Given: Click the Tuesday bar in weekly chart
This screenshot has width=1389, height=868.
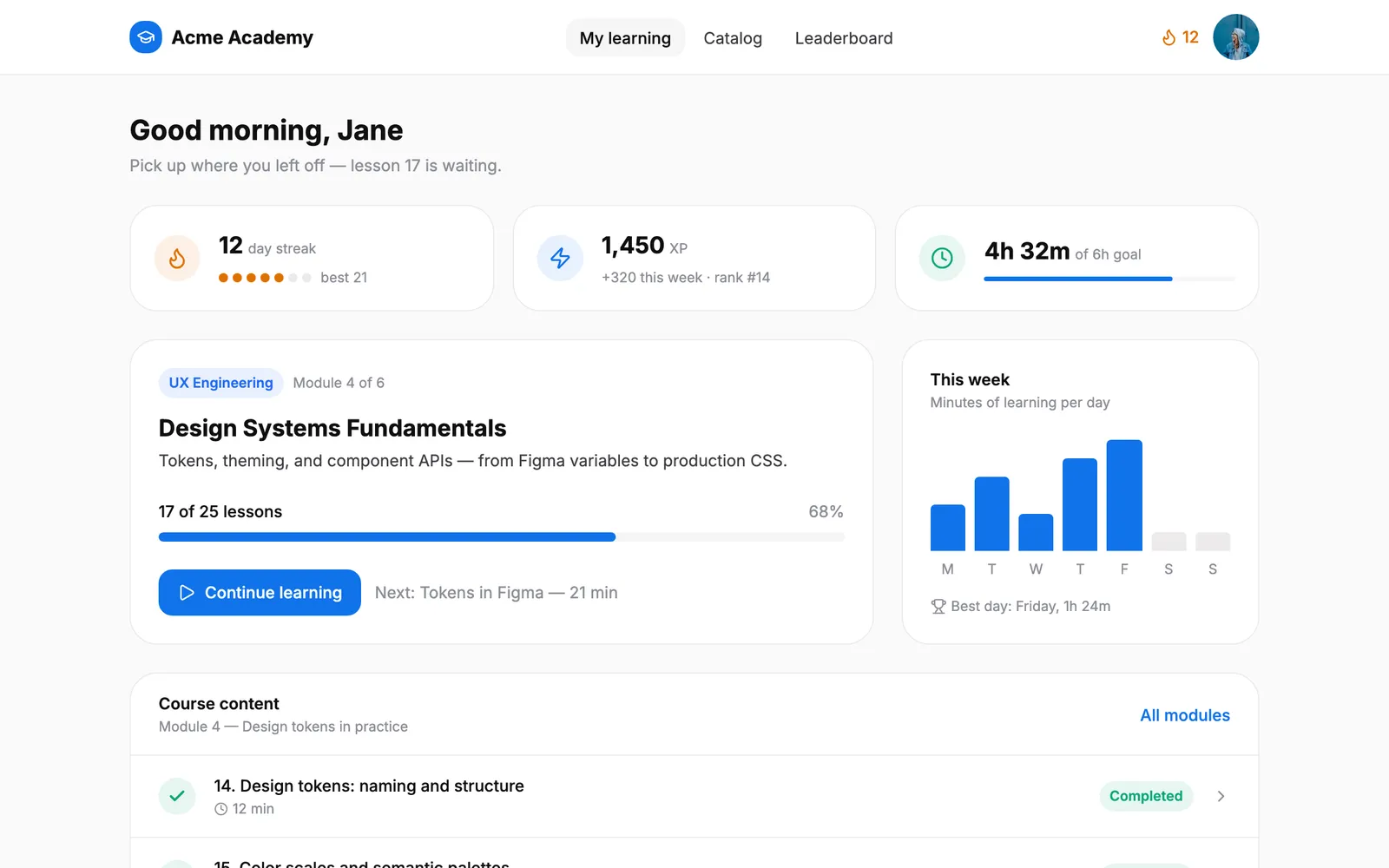Looking at the screenshot, I should point(991,514).
